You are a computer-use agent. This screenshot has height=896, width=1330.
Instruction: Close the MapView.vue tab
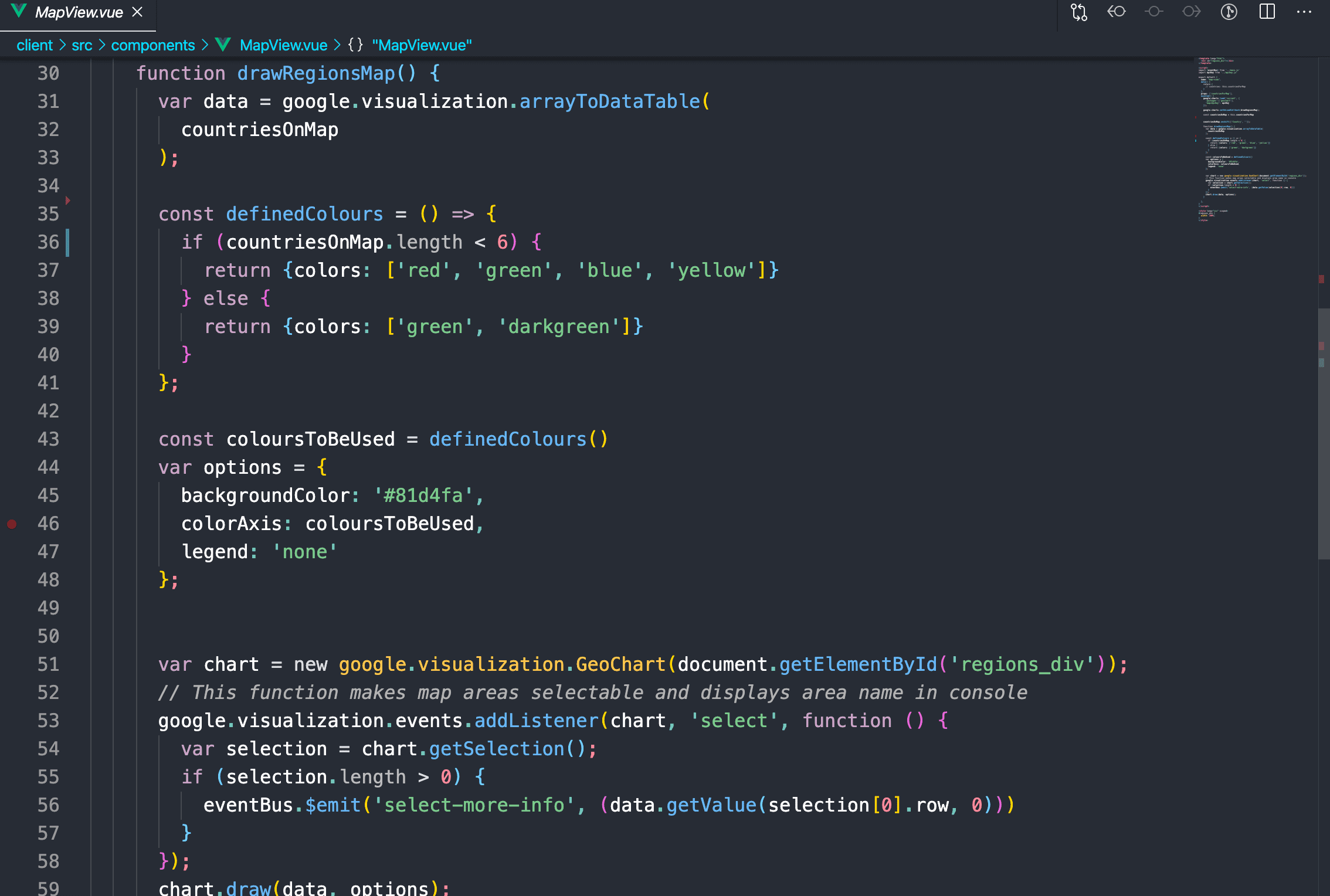[138, 12]
